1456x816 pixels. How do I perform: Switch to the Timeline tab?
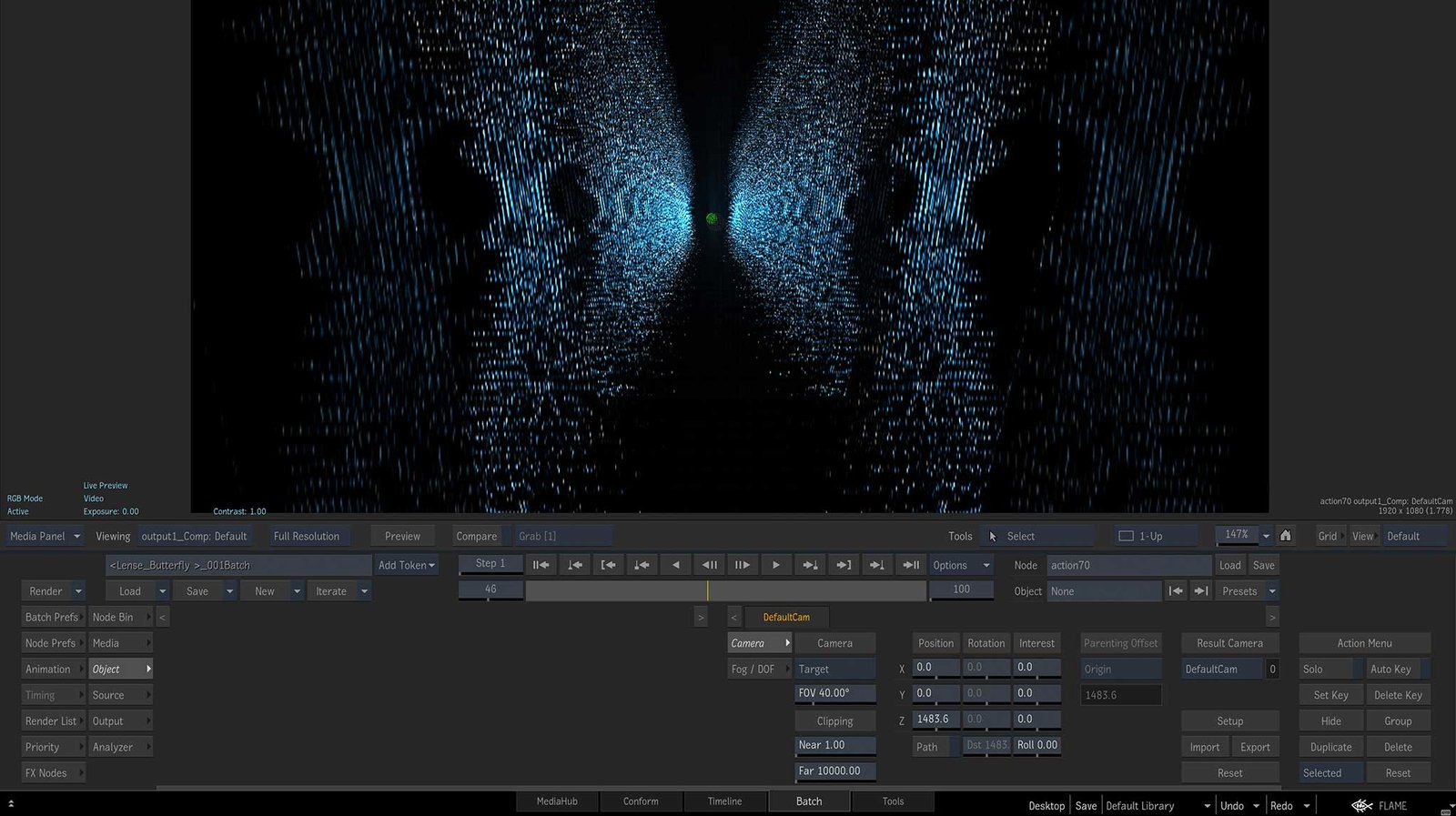[x=724, y=801]
